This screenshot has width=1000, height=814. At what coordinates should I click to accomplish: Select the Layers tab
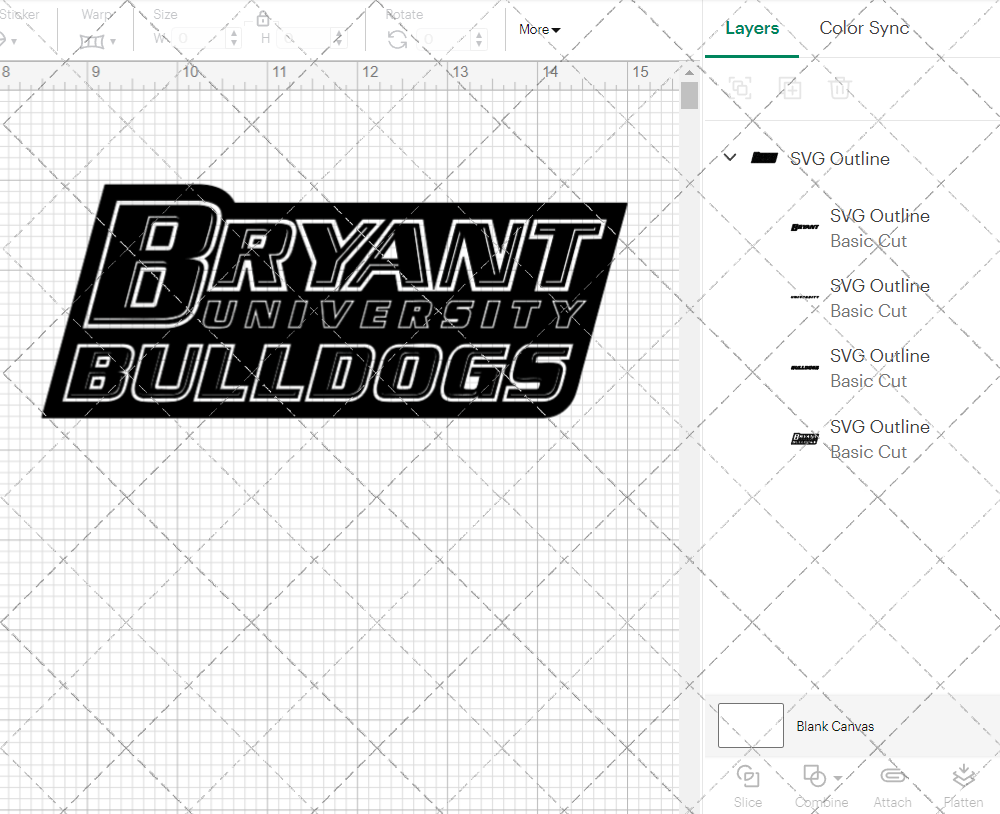(x=752, y=28)
